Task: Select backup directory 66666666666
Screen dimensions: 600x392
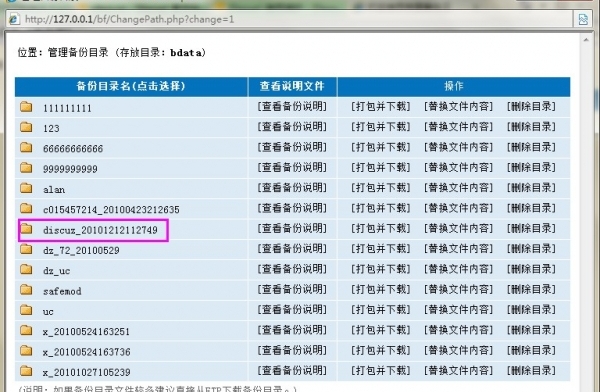Action: point(73,149)
